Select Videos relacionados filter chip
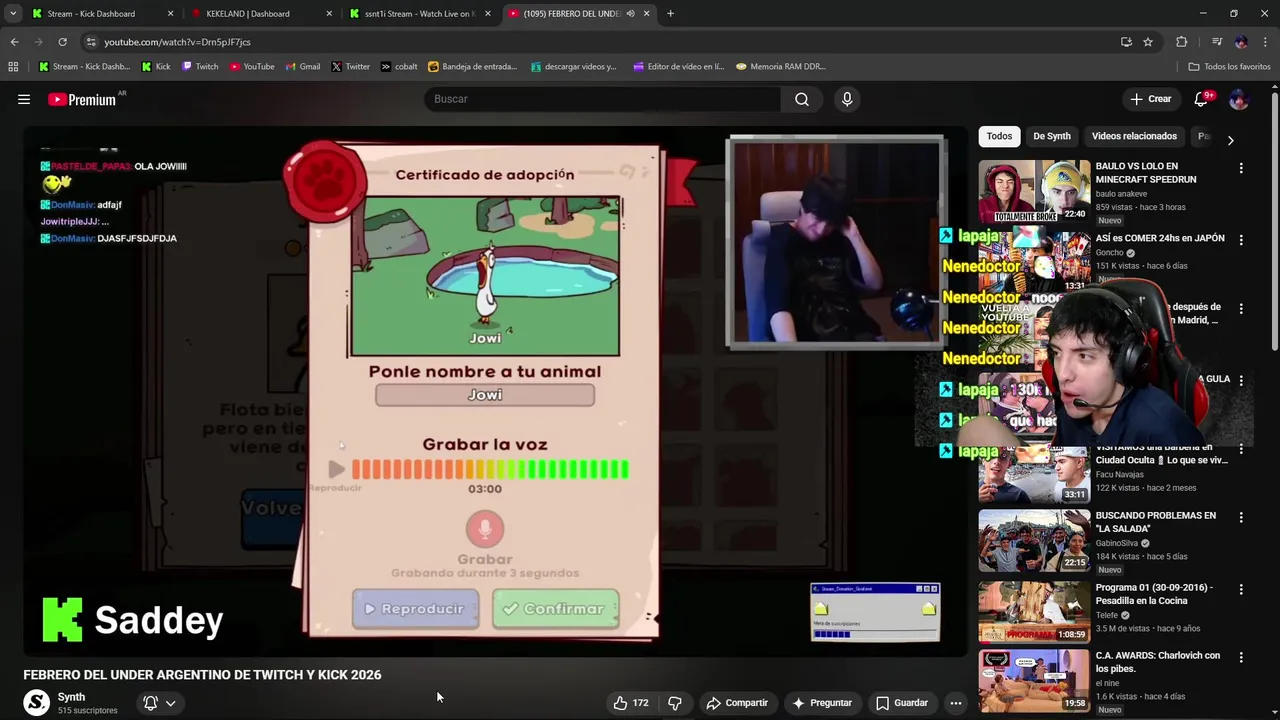Viewport: 1280px width, 720px height. [1134, 136]
